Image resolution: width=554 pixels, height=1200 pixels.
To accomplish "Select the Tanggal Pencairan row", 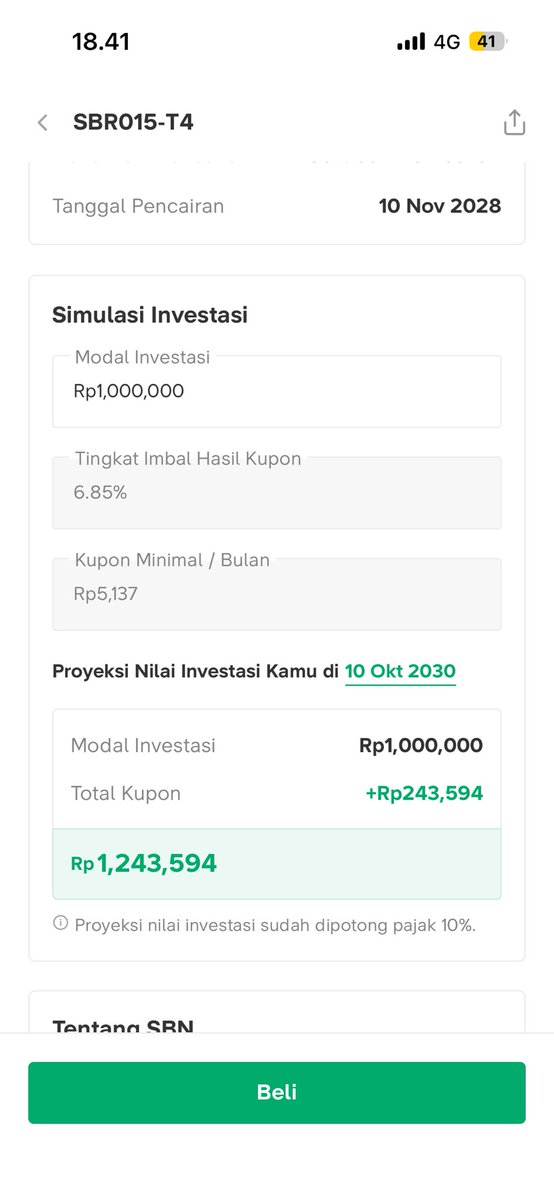I will tap(277, 206).
